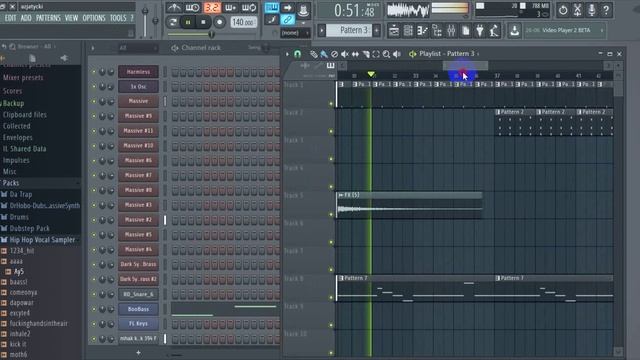640x360 pixels.
Task: Add new pattern with plus button
Action: (x=376, y=30)
